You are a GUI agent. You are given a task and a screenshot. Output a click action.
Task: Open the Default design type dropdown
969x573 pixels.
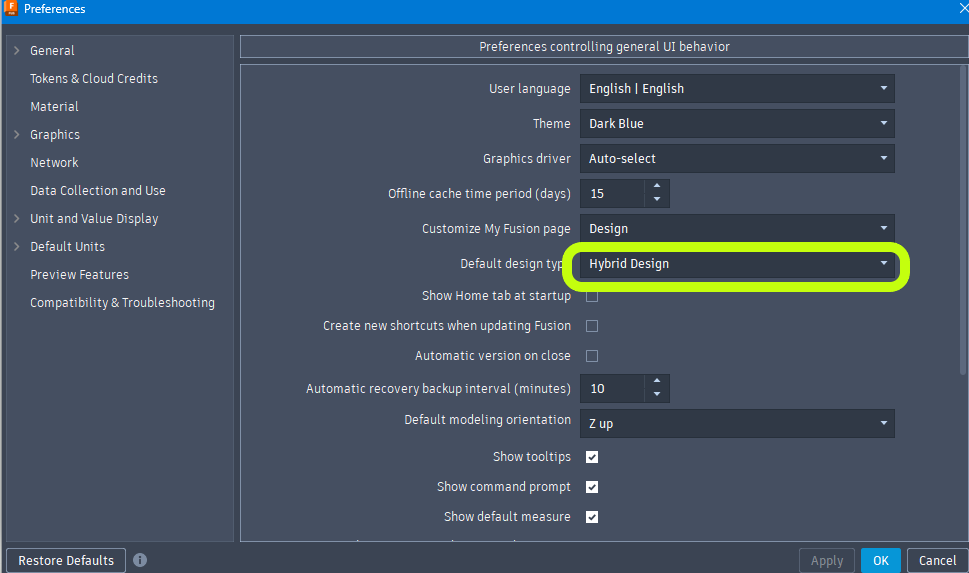tap(737, 264)
